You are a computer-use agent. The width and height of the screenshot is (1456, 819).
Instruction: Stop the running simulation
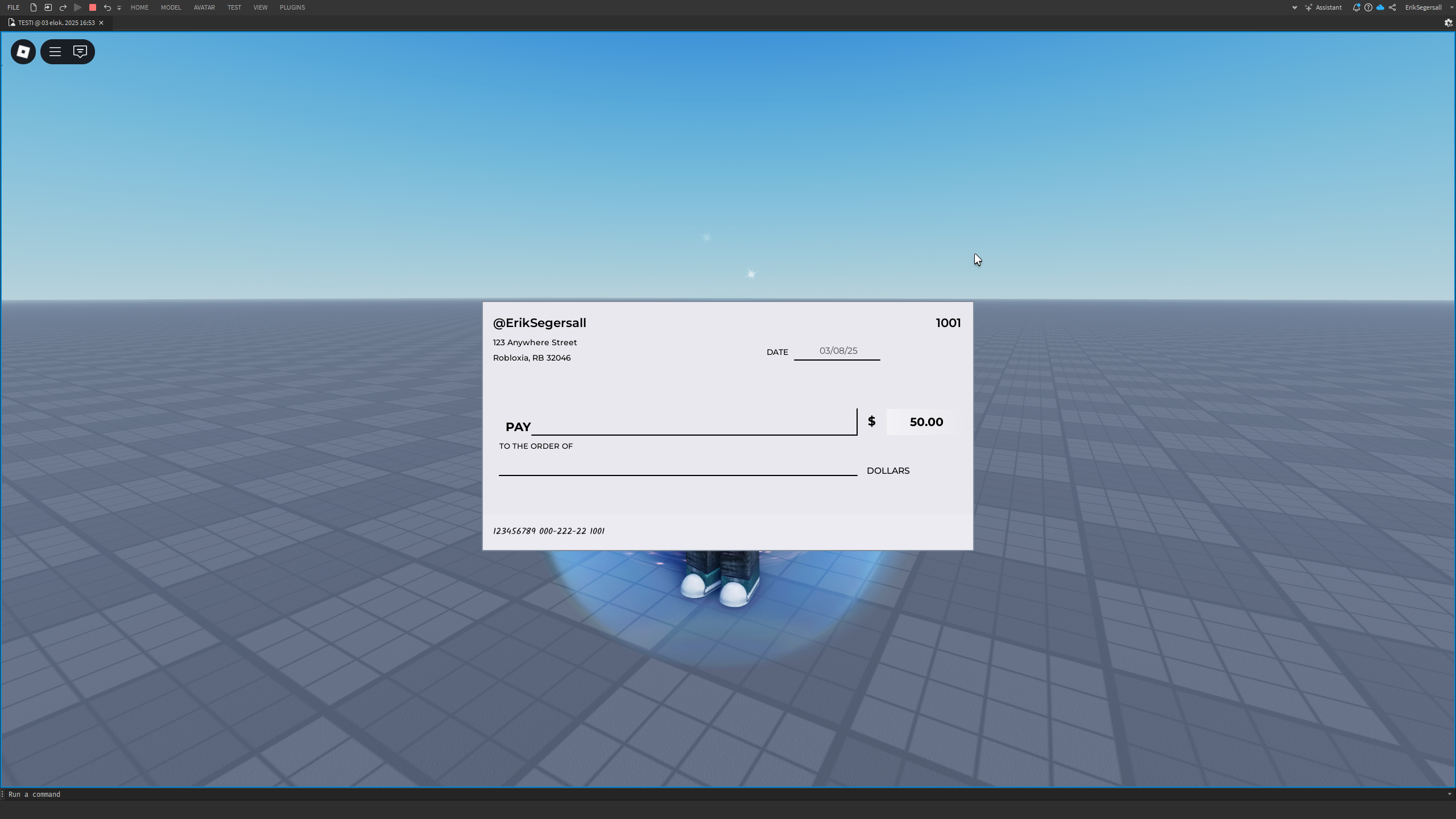click(x=92, y=7)
